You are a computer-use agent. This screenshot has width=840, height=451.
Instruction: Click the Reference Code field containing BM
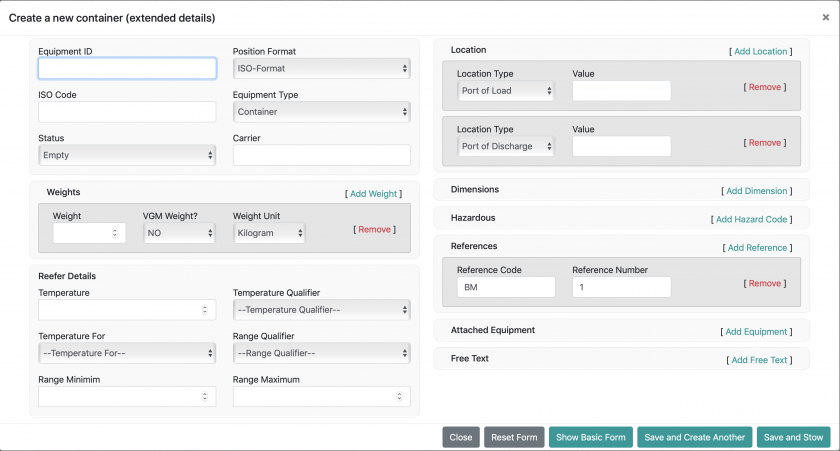(506, 287)
